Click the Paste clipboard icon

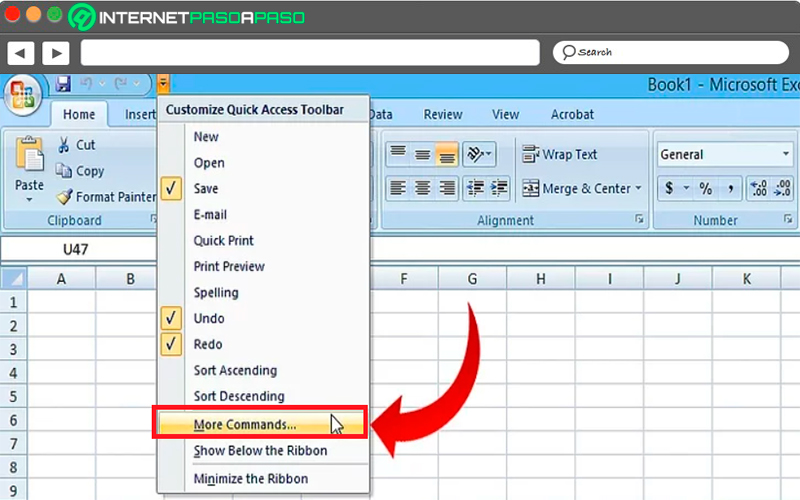click(x=29, y=154)
